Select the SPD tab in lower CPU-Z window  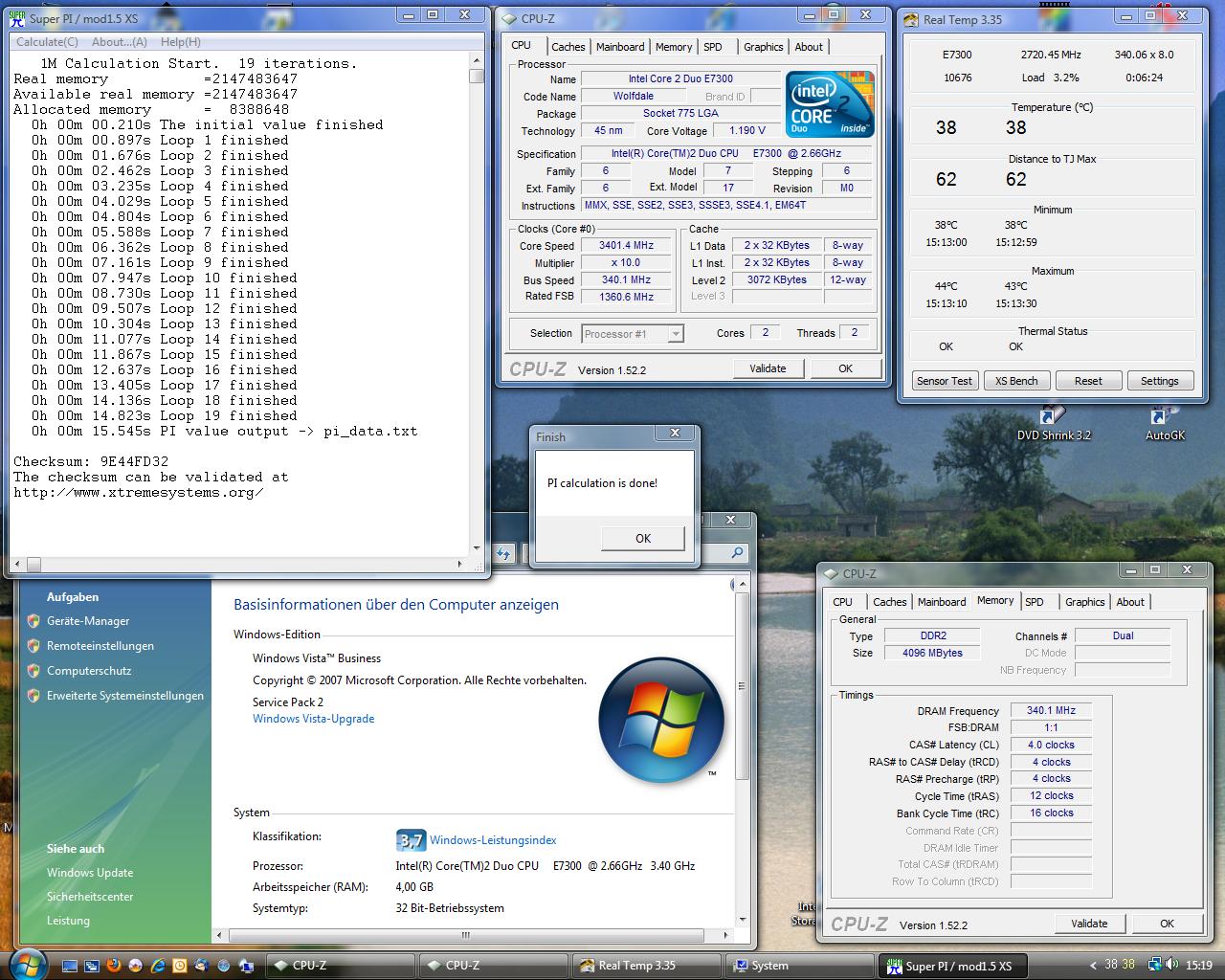(1035, 602)
